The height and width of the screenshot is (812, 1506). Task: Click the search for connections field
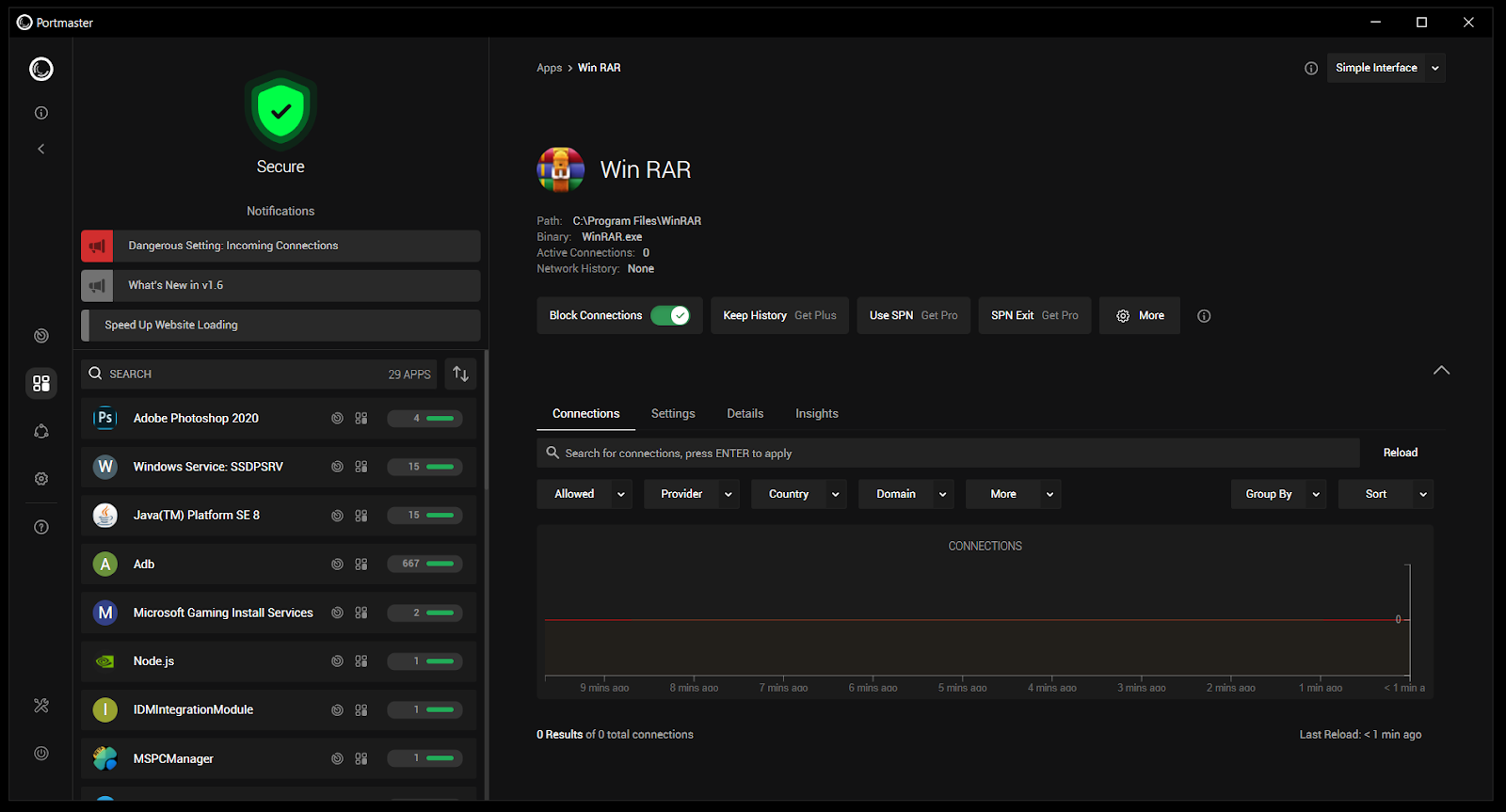point(948,453)
